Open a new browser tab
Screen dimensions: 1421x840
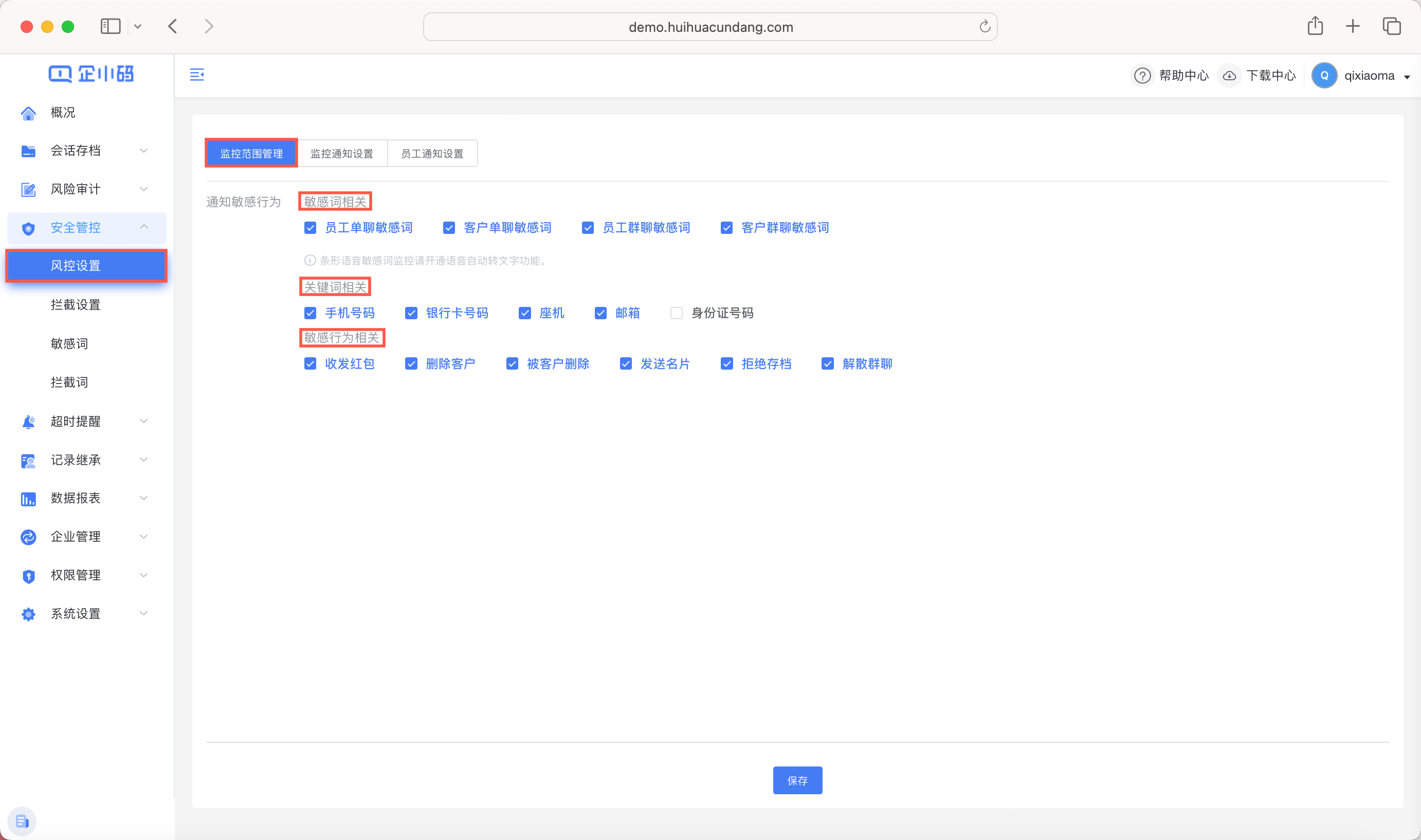(1353, 26)
